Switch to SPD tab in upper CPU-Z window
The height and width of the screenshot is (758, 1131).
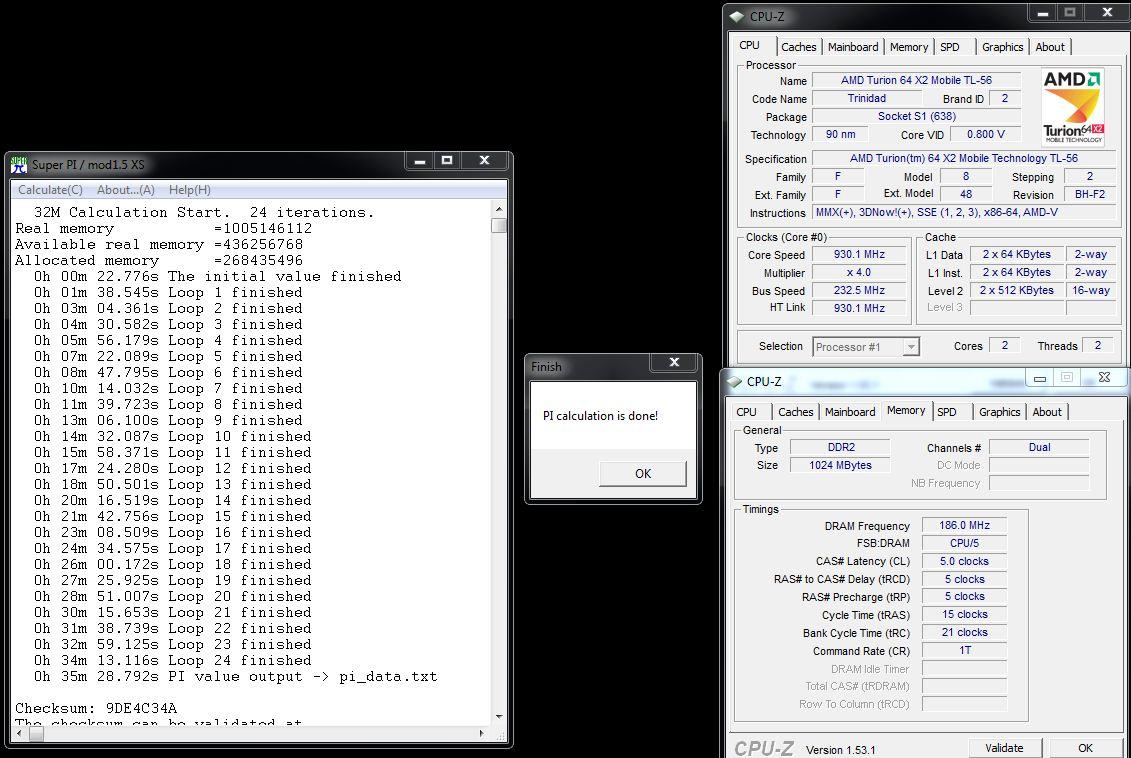pos(950,47)
